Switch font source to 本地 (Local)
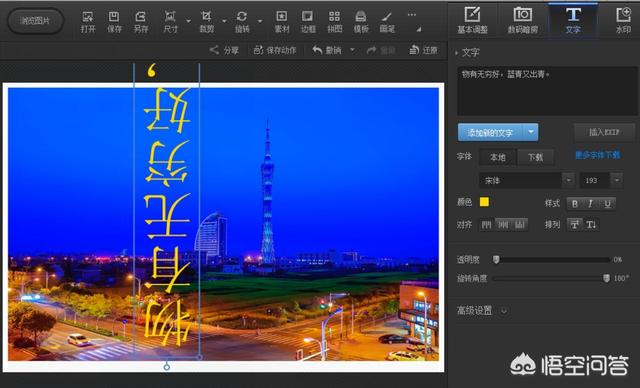This screenshot has height=388, width=640. [498, 157]
